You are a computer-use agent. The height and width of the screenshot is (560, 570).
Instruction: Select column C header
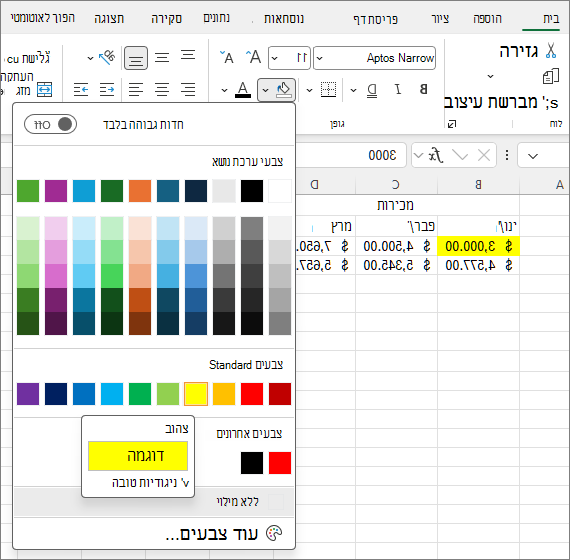pos(396,185)
